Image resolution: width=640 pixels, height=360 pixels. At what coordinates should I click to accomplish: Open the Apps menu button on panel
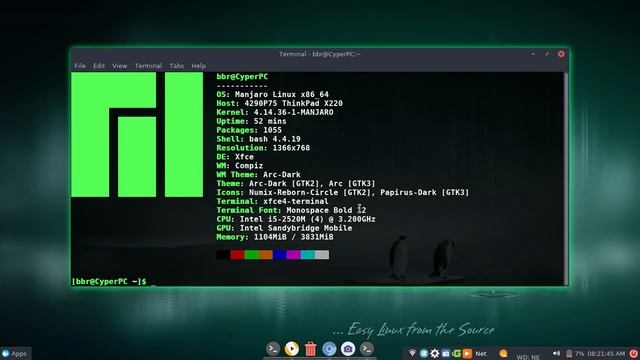[15, 353]
